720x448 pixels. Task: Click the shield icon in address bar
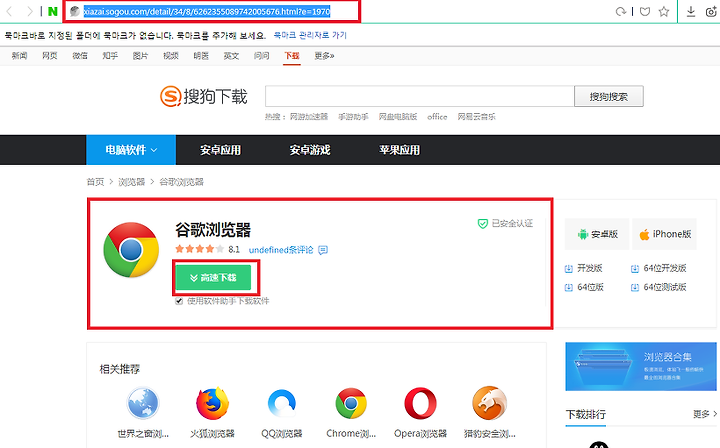[x=645, y=11]
